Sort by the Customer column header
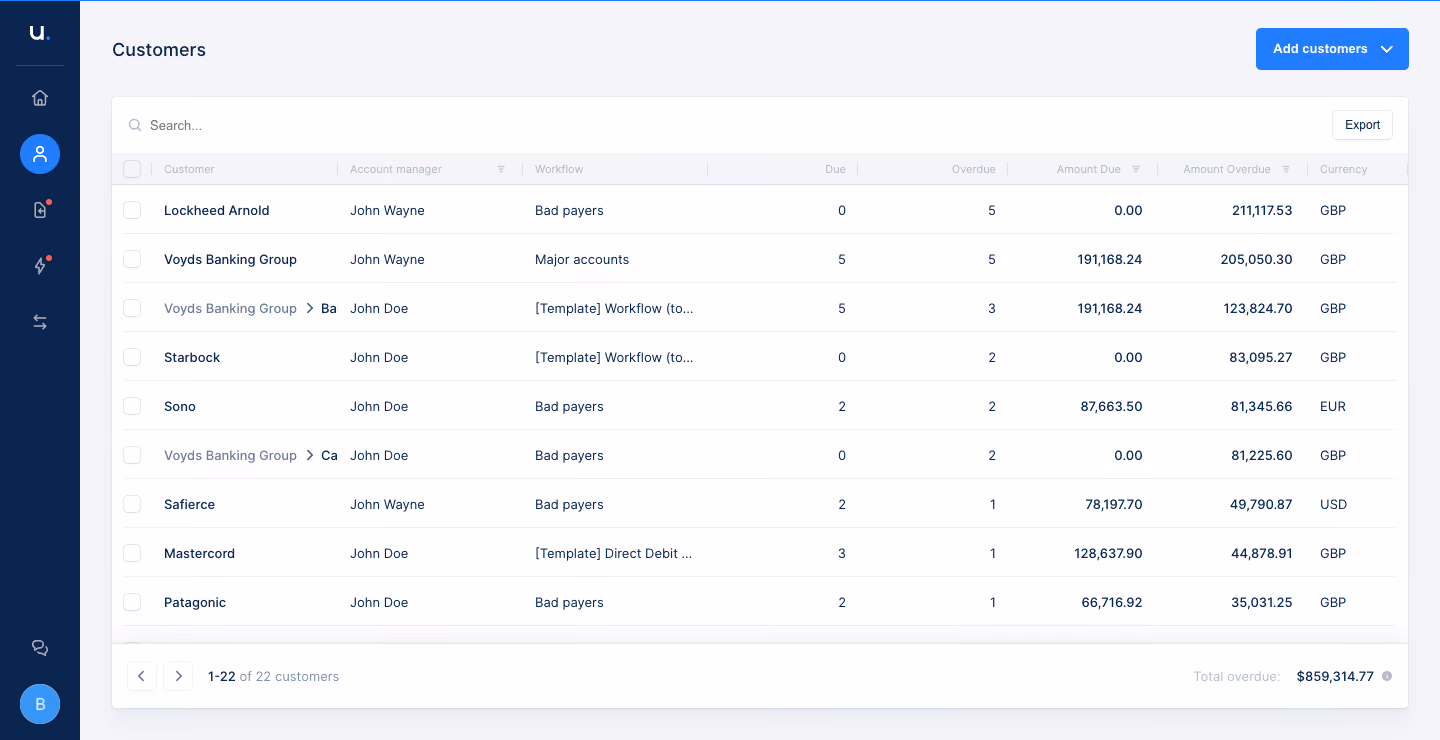This screenshot has width=1440, height=740. point(189,169)
